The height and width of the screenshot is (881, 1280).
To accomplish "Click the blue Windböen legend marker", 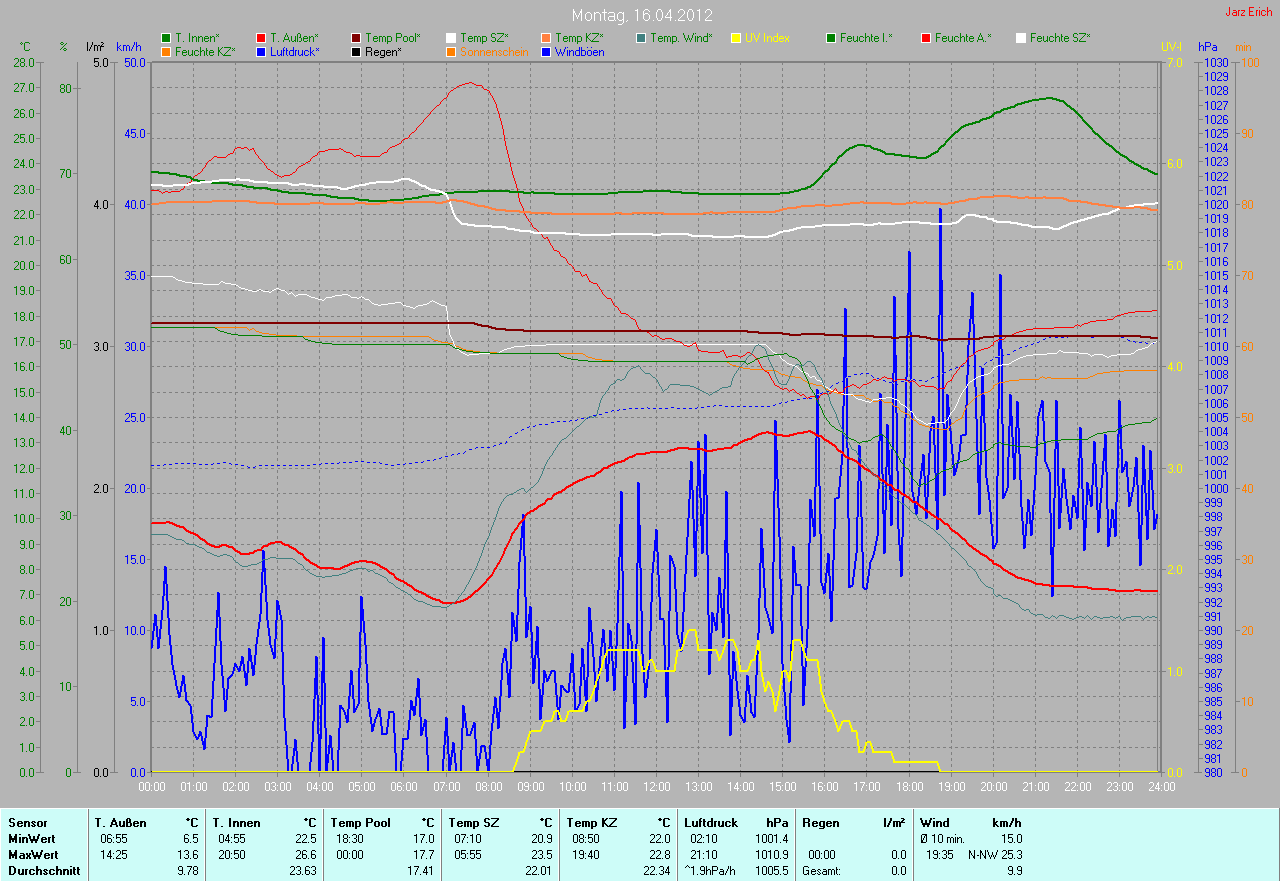I will point(546,52).
